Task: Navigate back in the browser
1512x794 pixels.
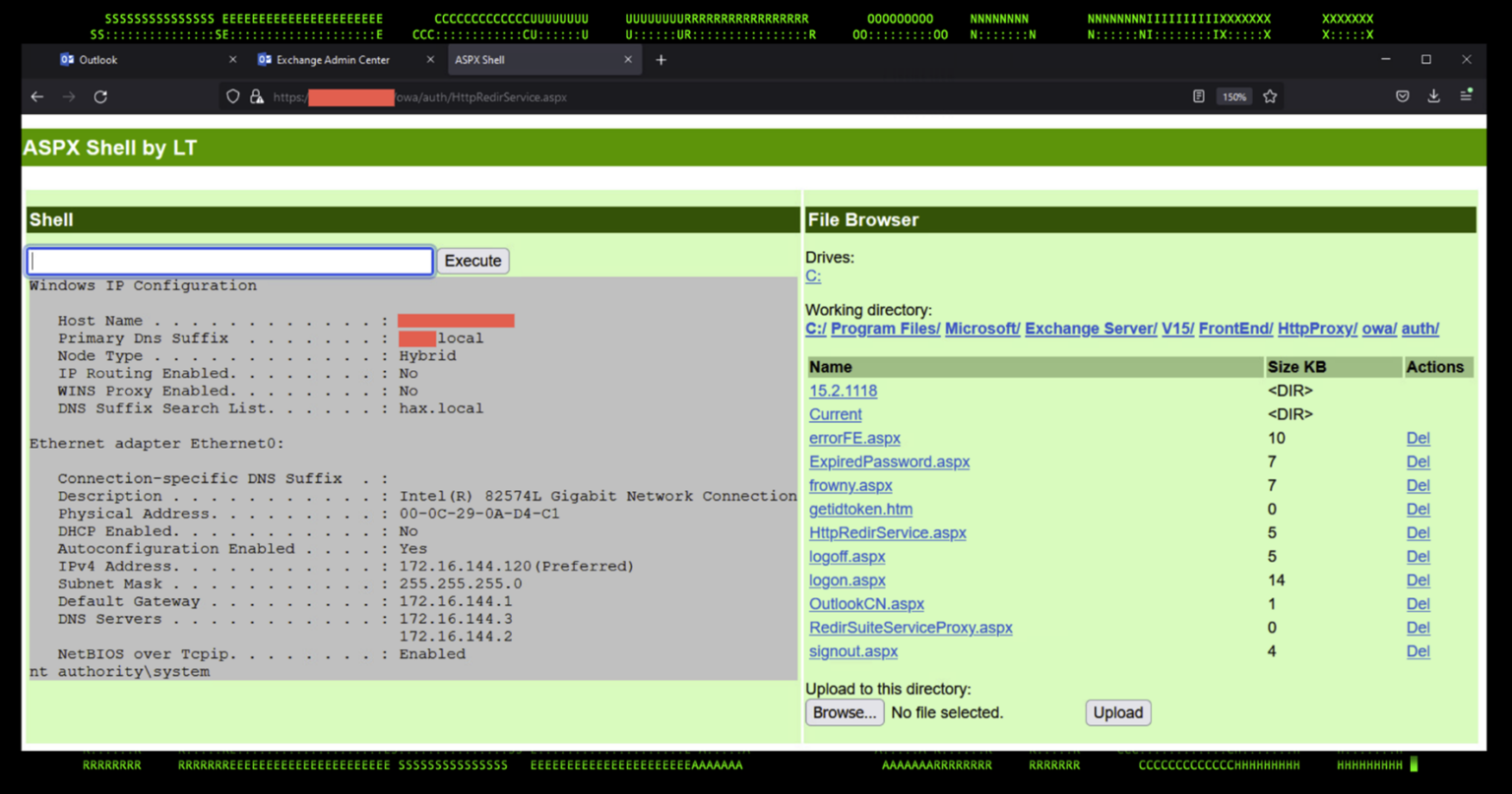Action: pos(36,96)
